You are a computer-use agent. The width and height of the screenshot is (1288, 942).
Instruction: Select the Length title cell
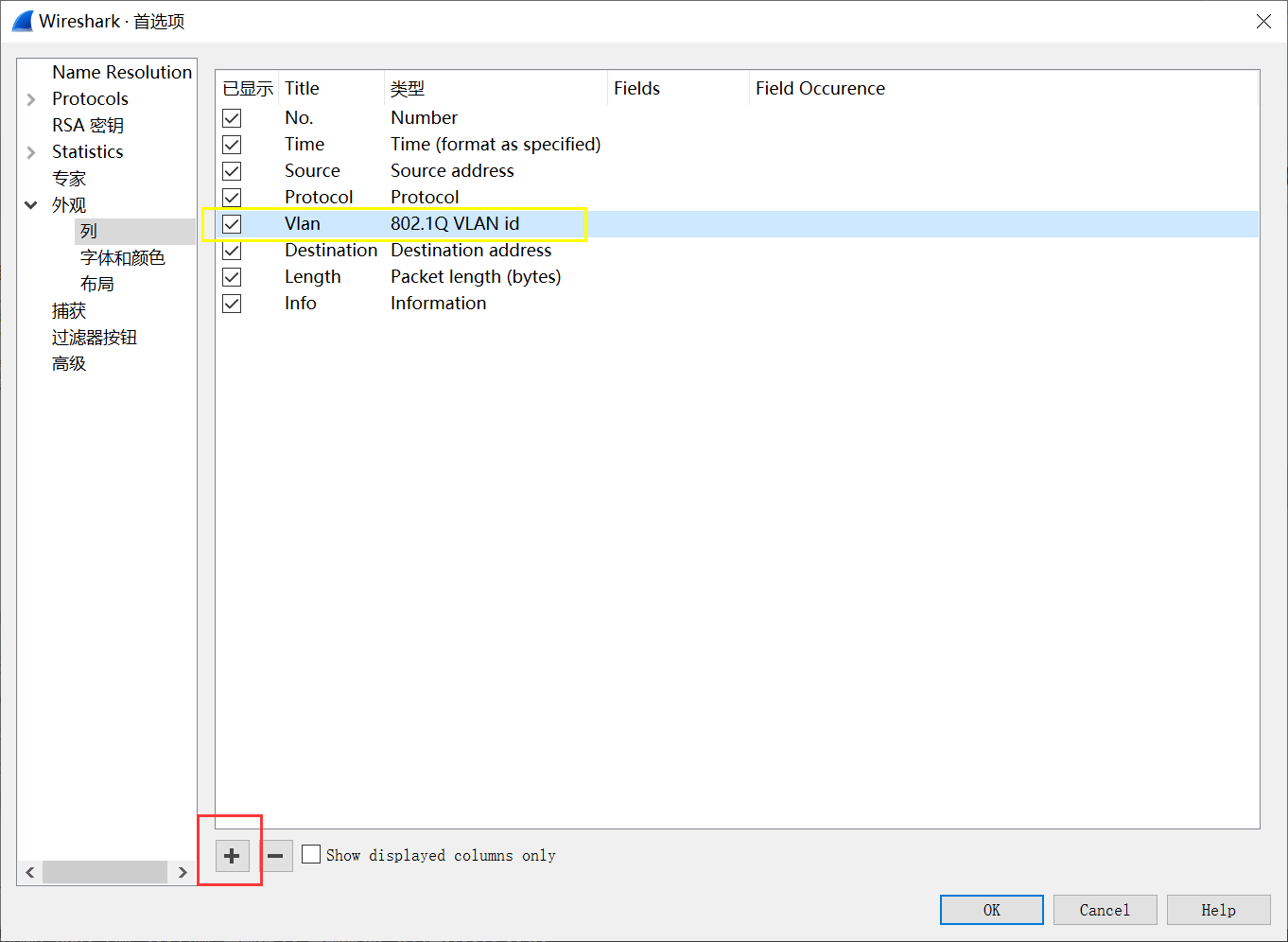tap(312, 276)
